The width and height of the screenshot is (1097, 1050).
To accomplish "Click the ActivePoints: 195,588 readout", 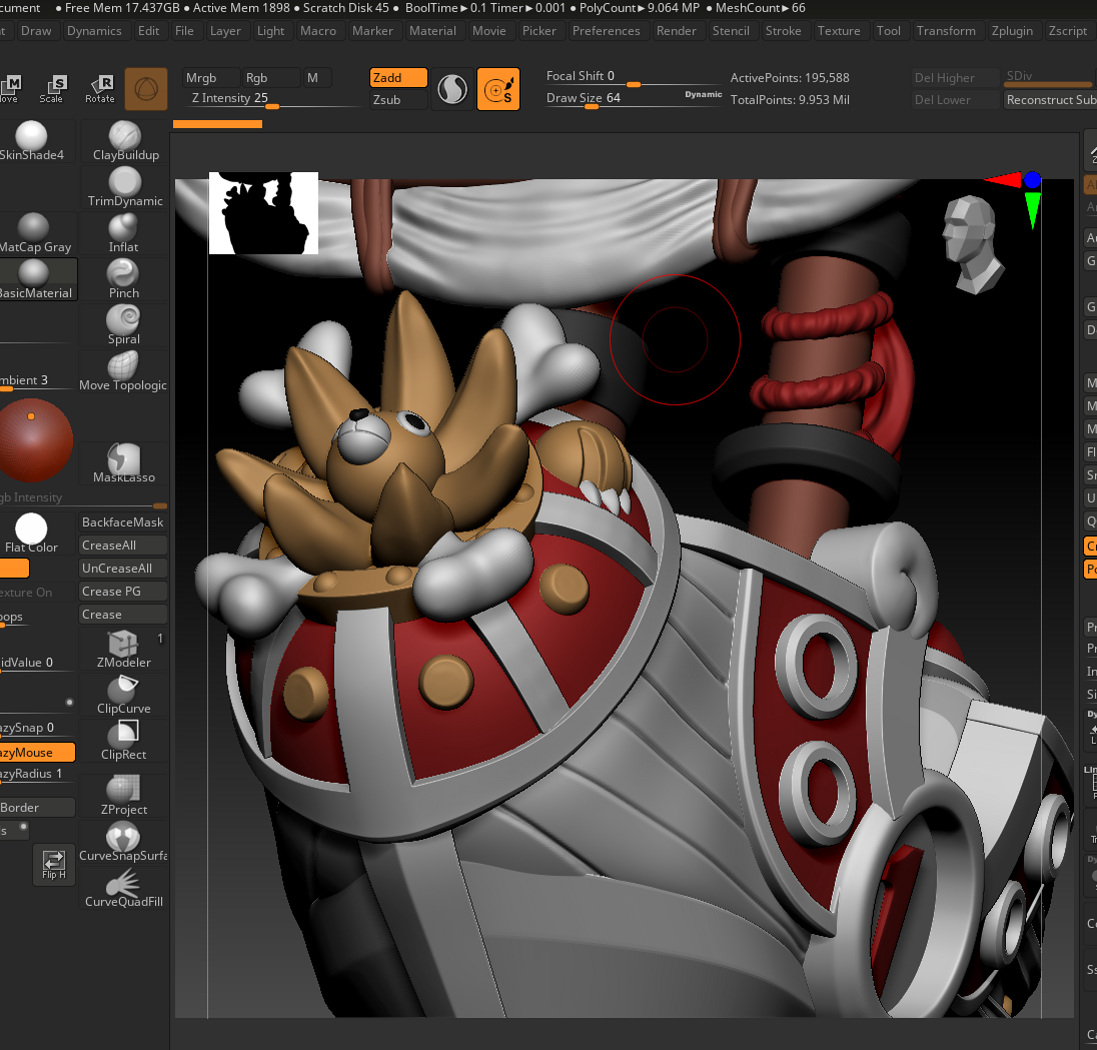I will (x=789, y=78).
